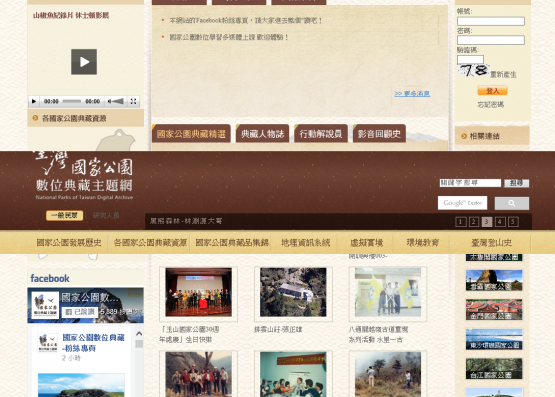This screenshot has width=555, height=397.
Task: Go to slide 2 in banner pager
Action: tap(474, 222)
